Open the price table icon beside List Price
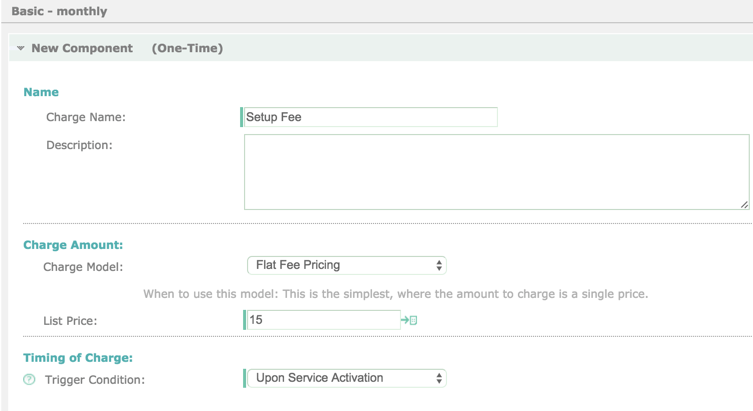 click(409, 320)
